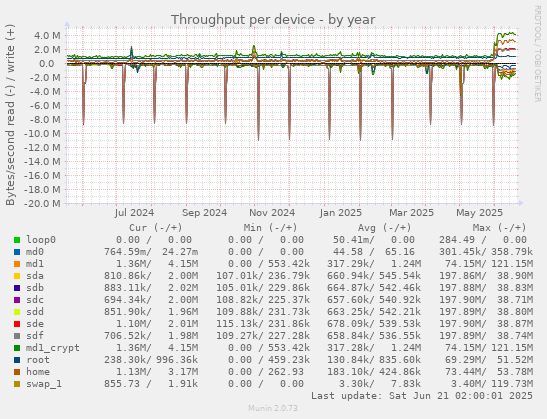Click the 'sde' legend label
547x419 pixels.
(x=35, y=323)
